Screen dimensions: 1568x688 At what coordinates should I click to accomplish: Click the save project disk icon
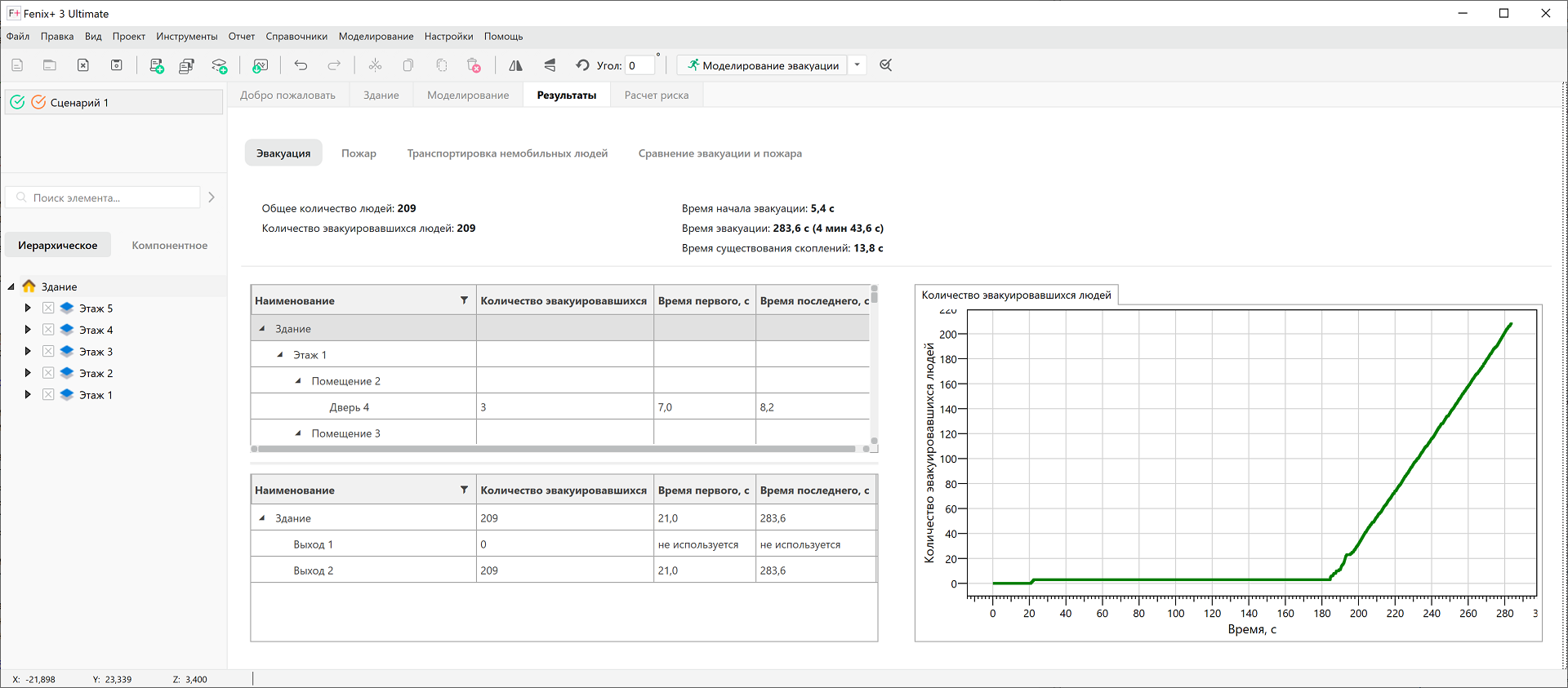pos(117,65)
